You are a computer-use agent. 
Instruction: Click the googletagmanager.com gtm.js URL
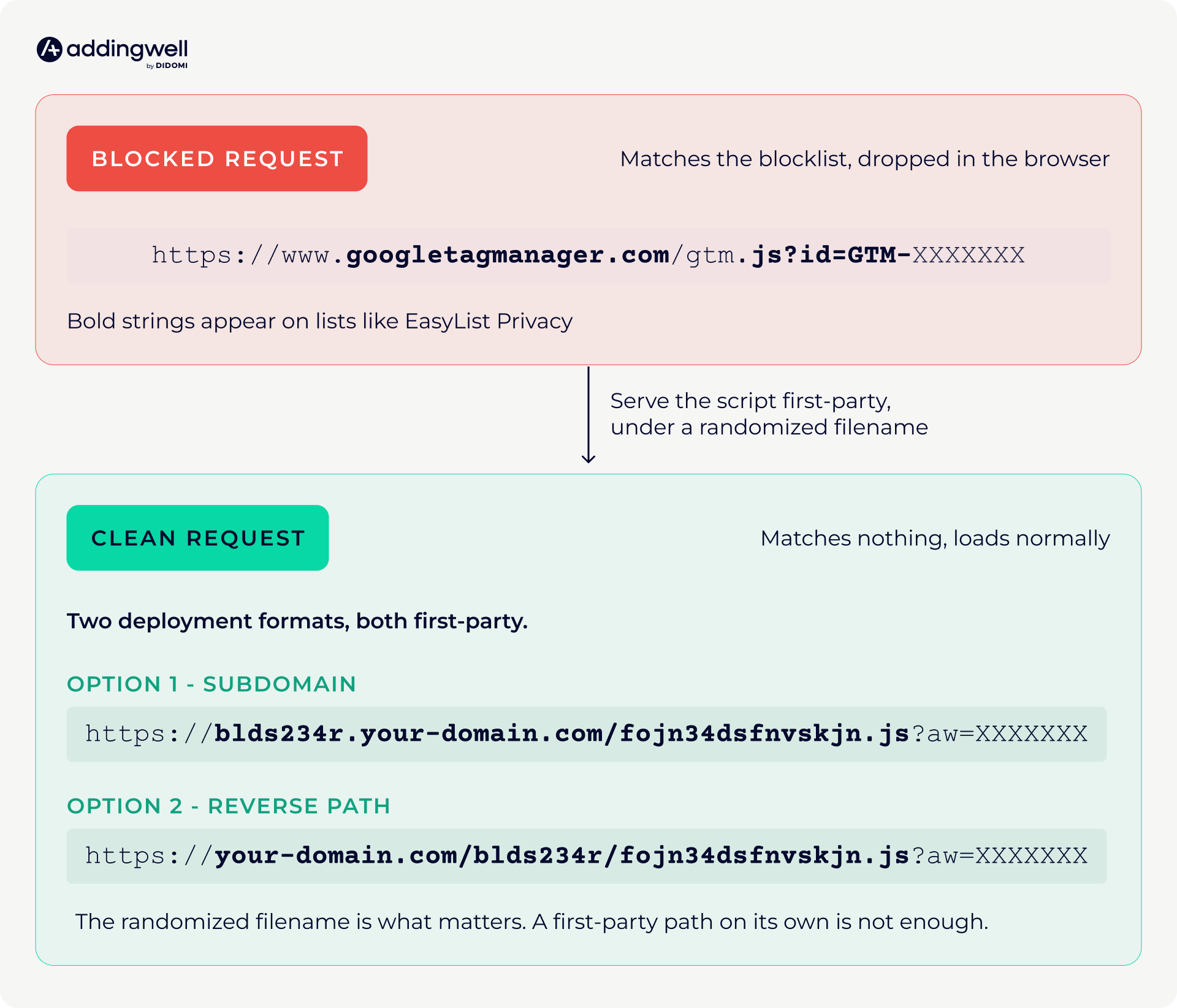pos(588,256)
